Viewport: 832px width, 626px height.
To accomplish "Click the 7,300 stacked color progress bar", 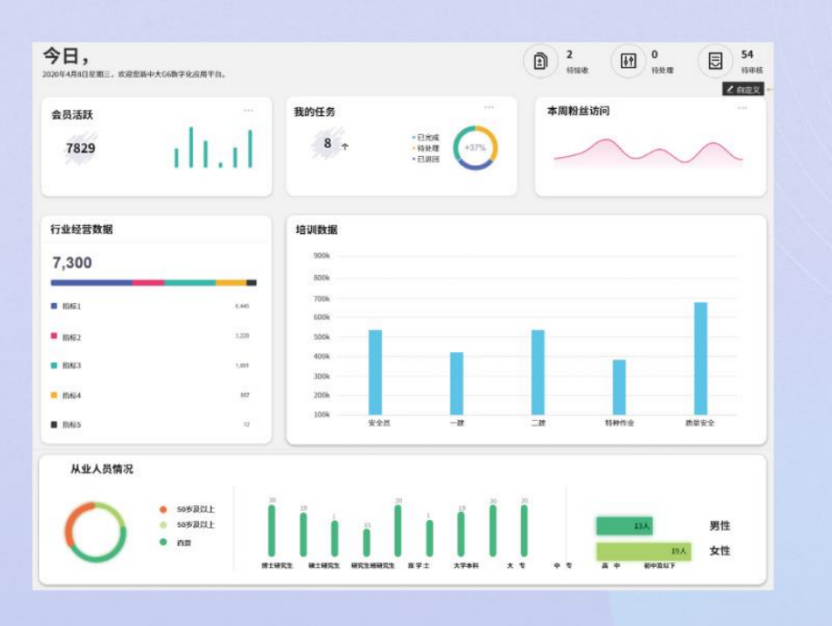I will tap(153, 283).
